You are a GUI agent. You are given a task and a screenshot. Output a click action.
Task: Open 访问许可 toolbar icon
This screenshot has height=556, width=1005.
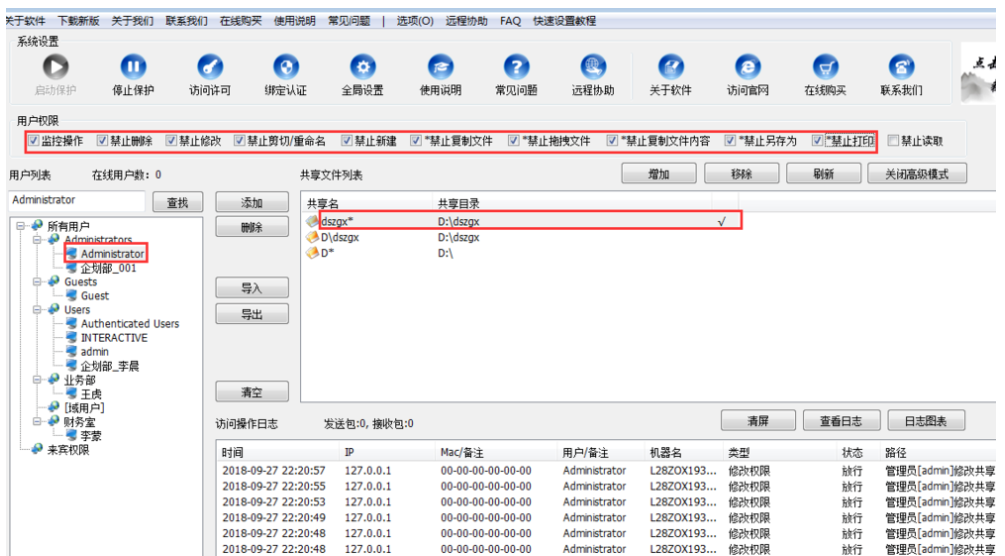(210, 67)
